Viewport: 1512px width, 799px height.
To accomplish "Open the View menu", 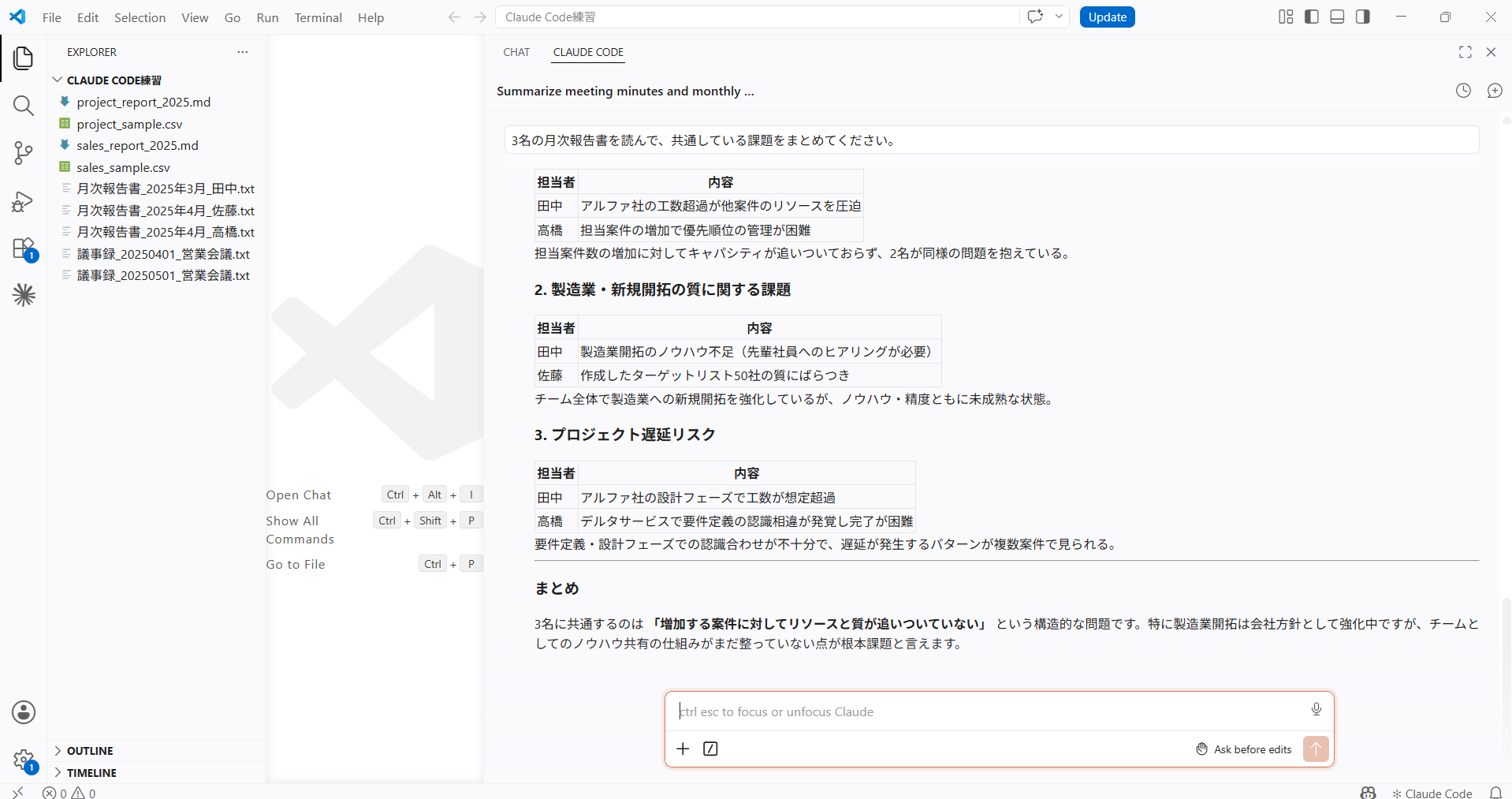I will click(x=195, y=17).
